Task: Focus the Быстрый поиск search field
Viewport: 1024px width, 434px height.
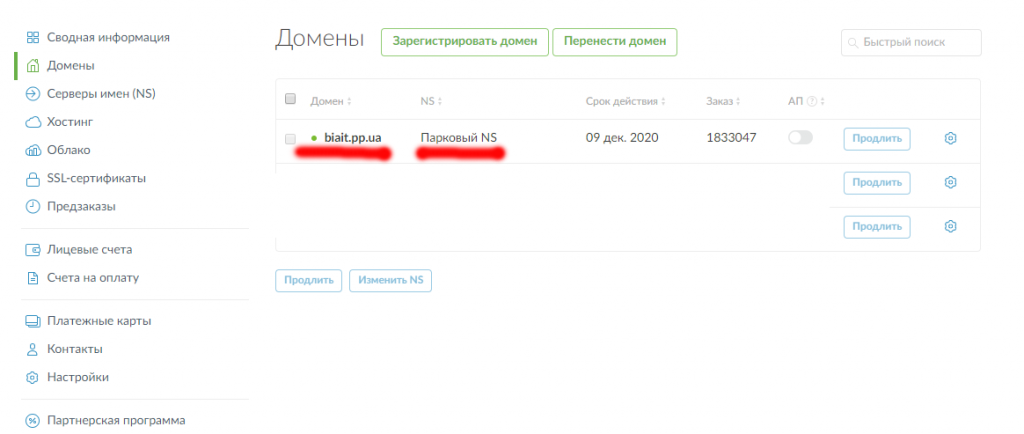Action: 911,42
